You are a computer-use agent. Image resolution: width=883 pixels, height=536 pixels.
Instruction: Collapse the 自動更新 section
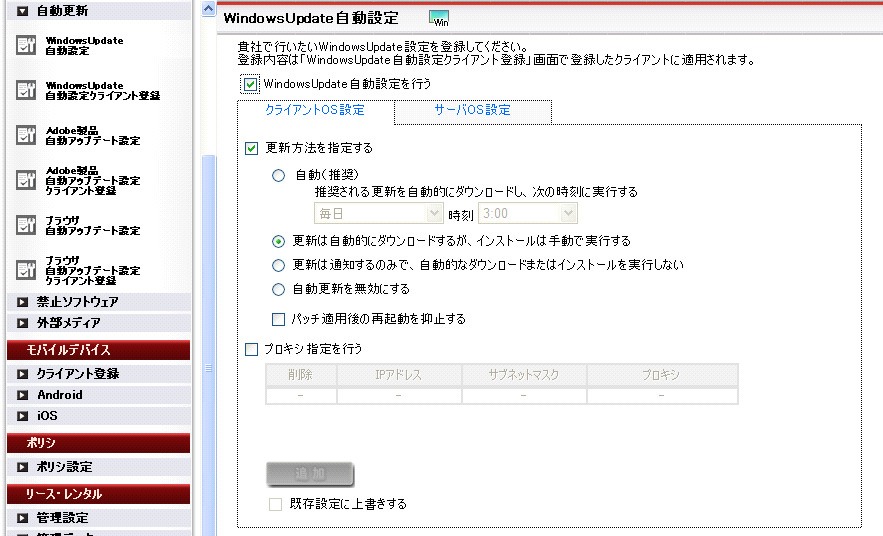click(x=23, y=11)
